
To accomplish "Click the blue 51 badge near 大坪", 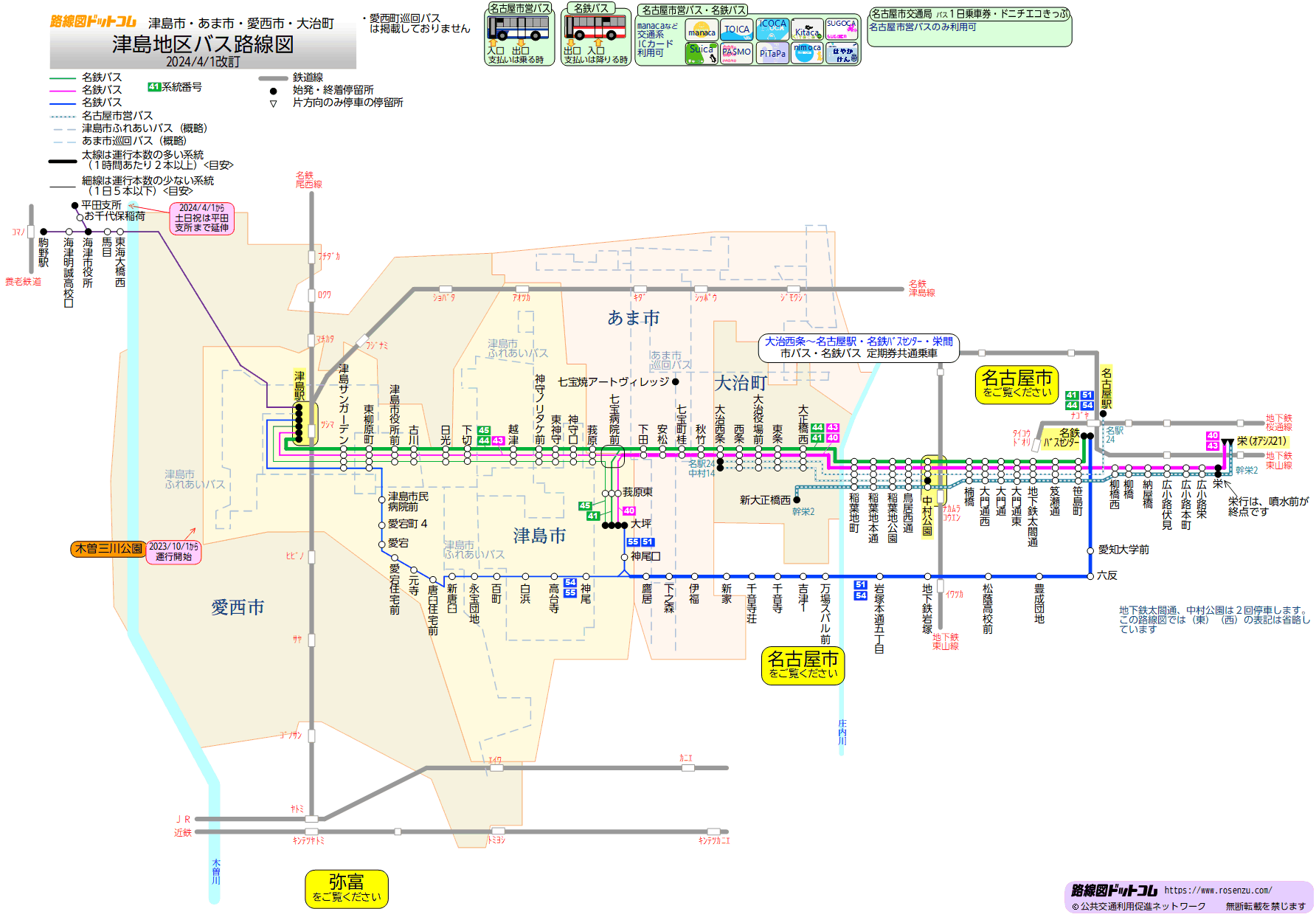I will tap(648, 542).
